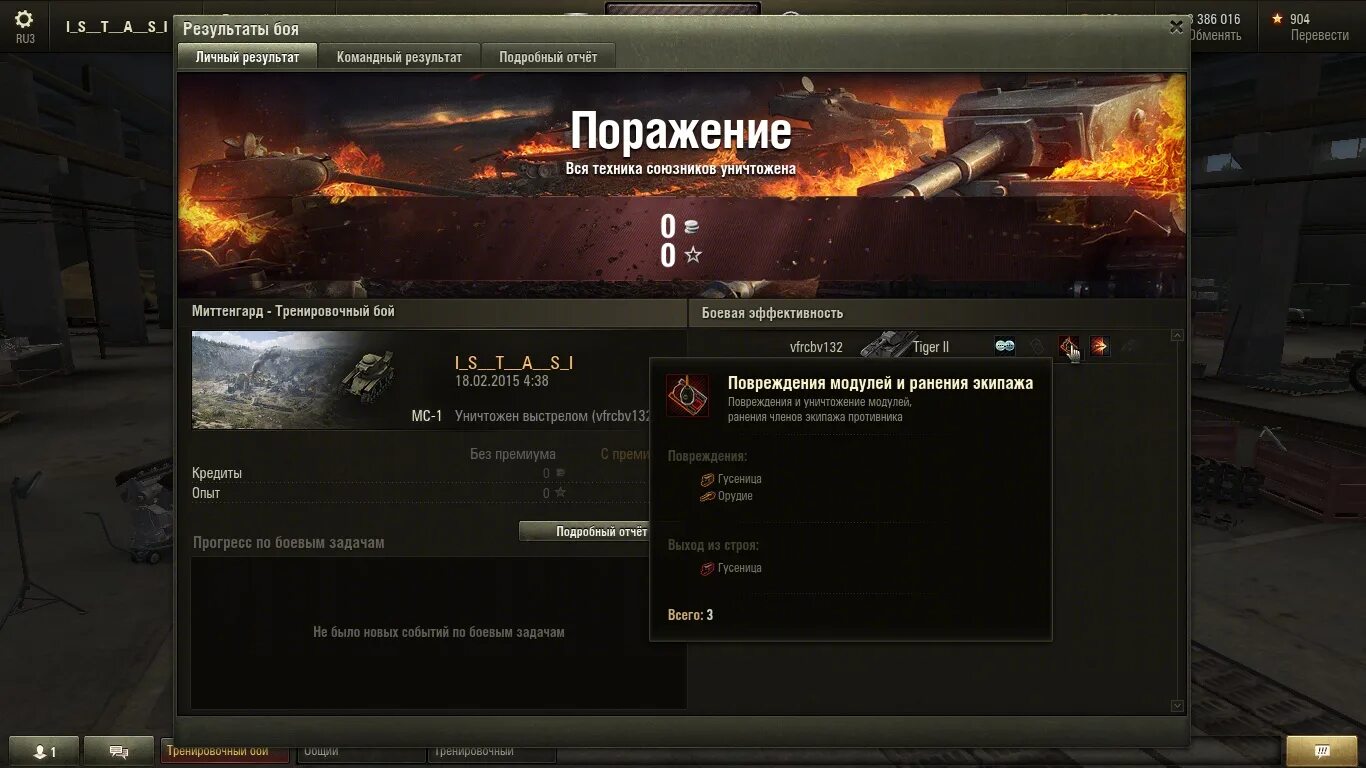Click the gold star 904 free experience icon

[x=1277, y=19]
